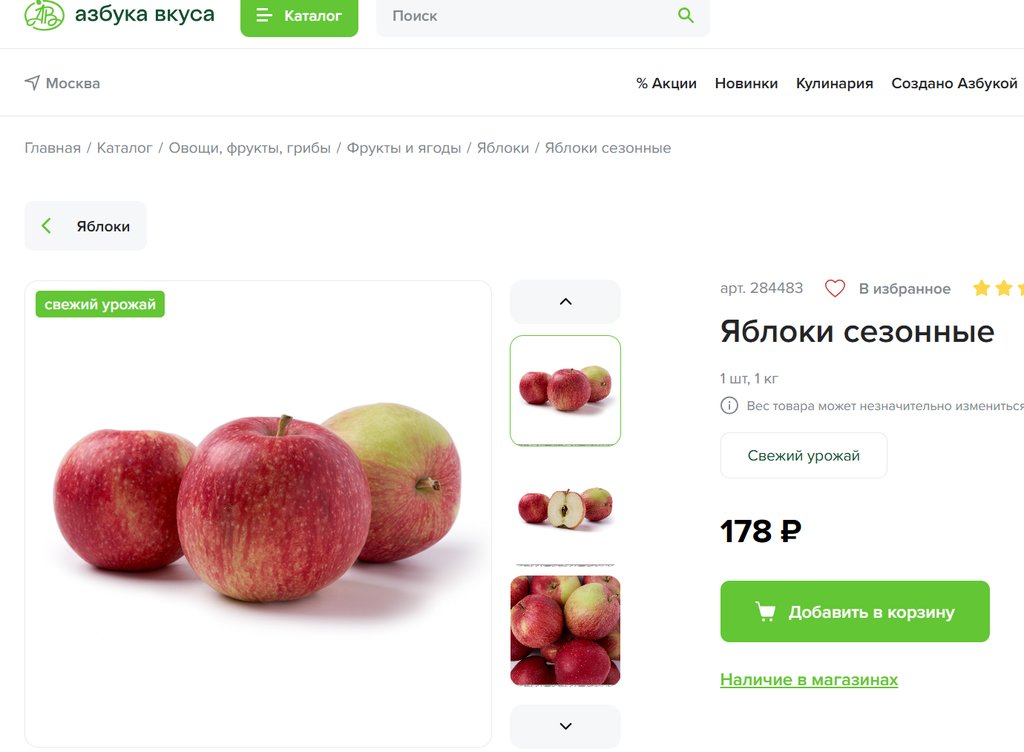Show previous thumbnails with up chevron
Viewport: 1024px width, 752px height.
tap(566, 302)
